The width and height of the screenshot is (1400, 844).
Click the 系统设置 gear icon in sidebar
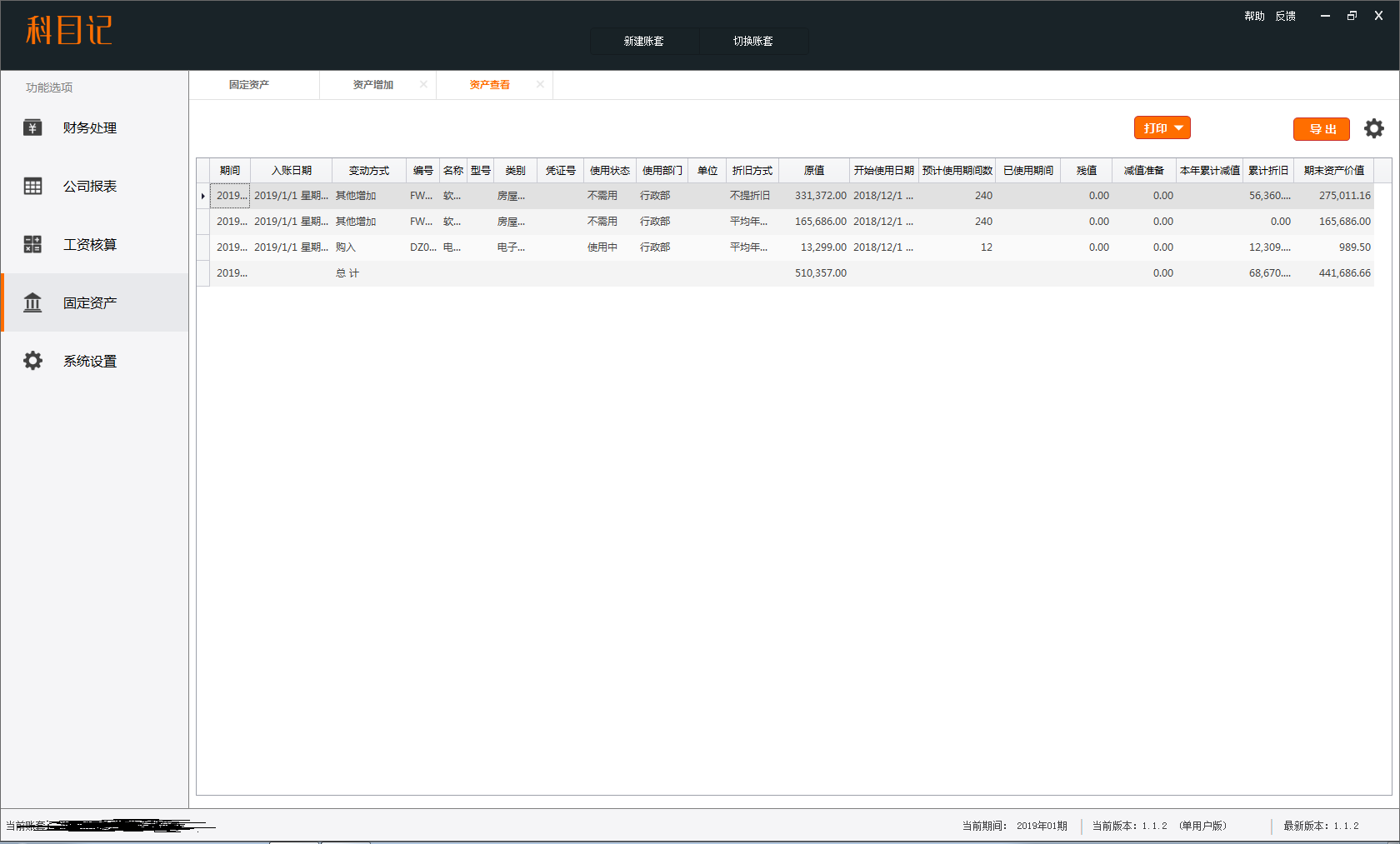tap(32, 361)
